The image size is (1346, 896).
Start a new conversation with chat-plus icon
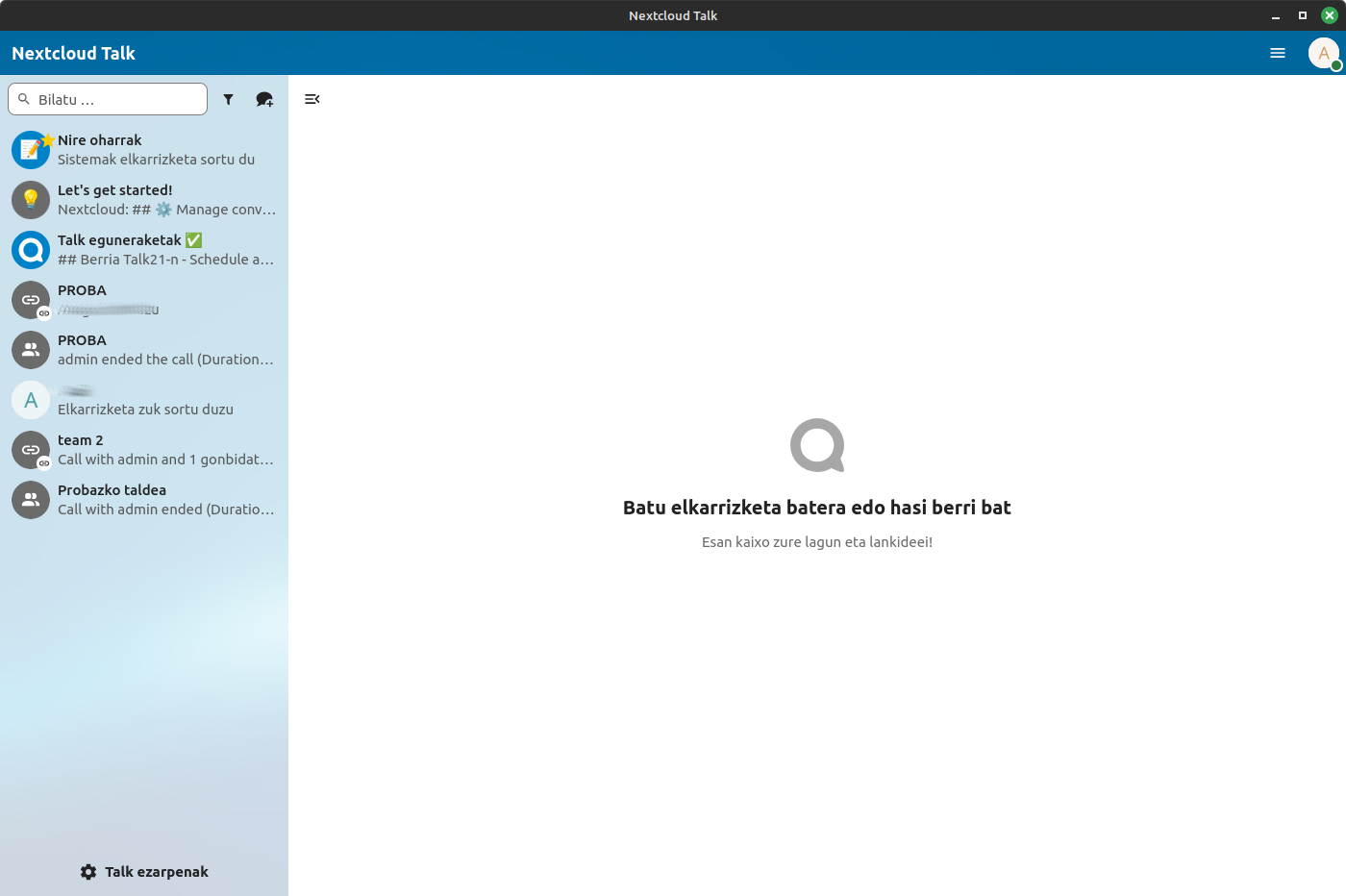coord(264,99)
